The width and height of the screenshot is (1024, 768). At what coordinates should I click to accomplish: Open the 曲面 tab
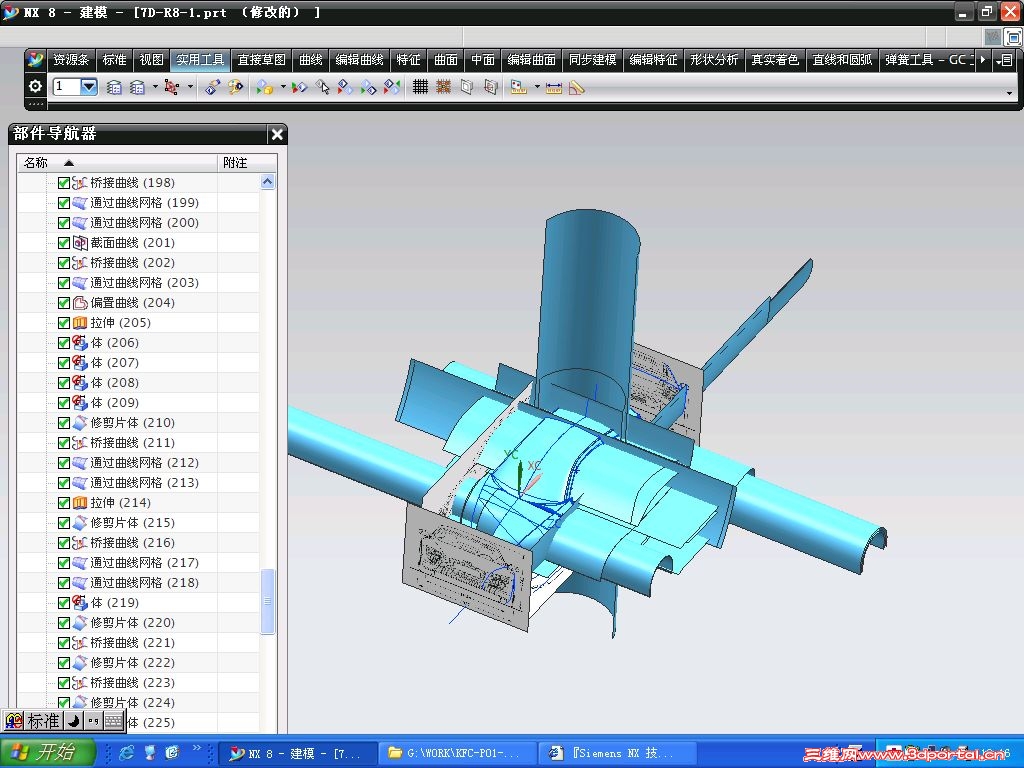(446, 60)
